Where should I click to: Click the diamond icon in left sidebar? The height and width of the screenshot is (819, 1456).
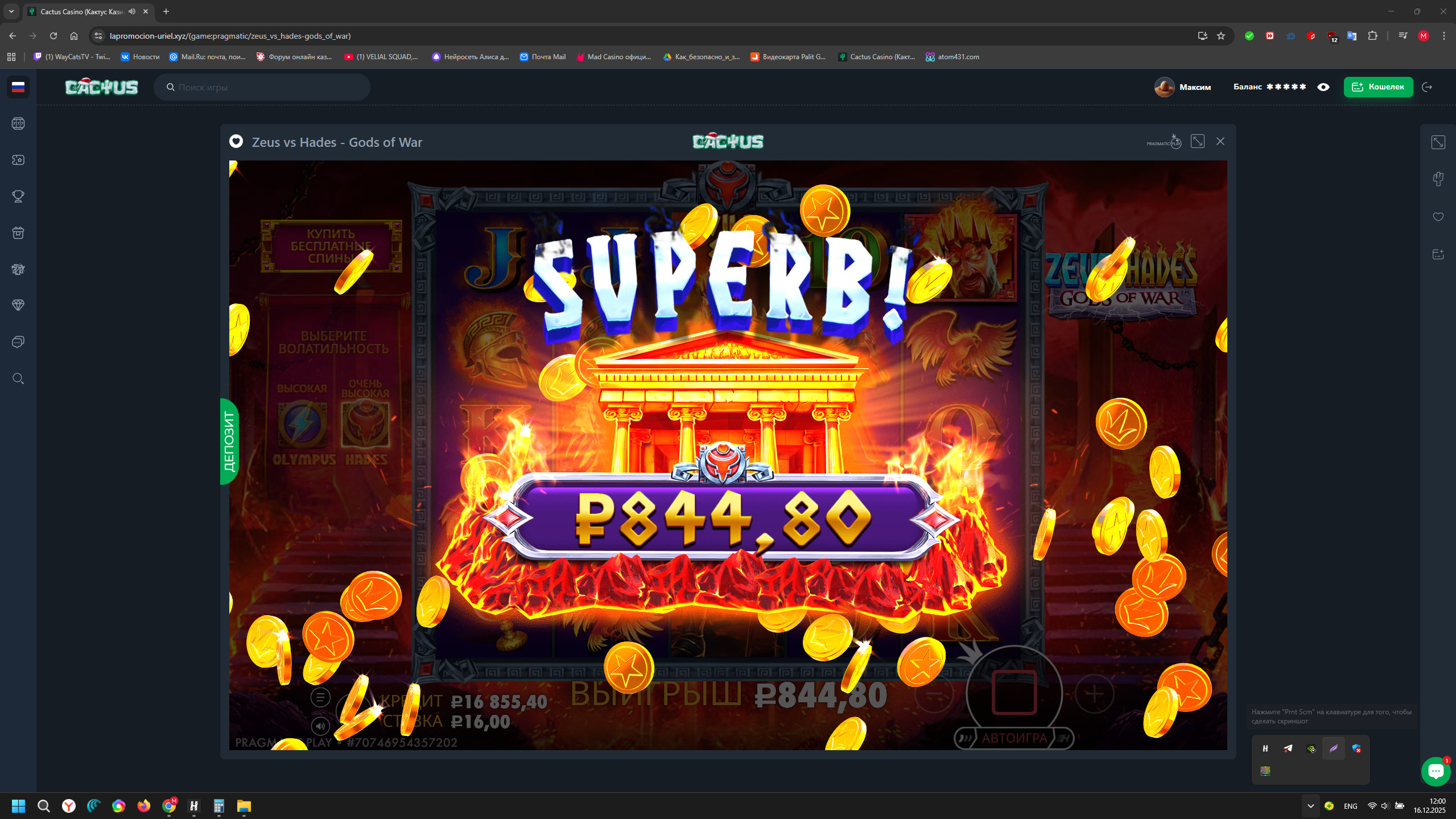point(18,306)
